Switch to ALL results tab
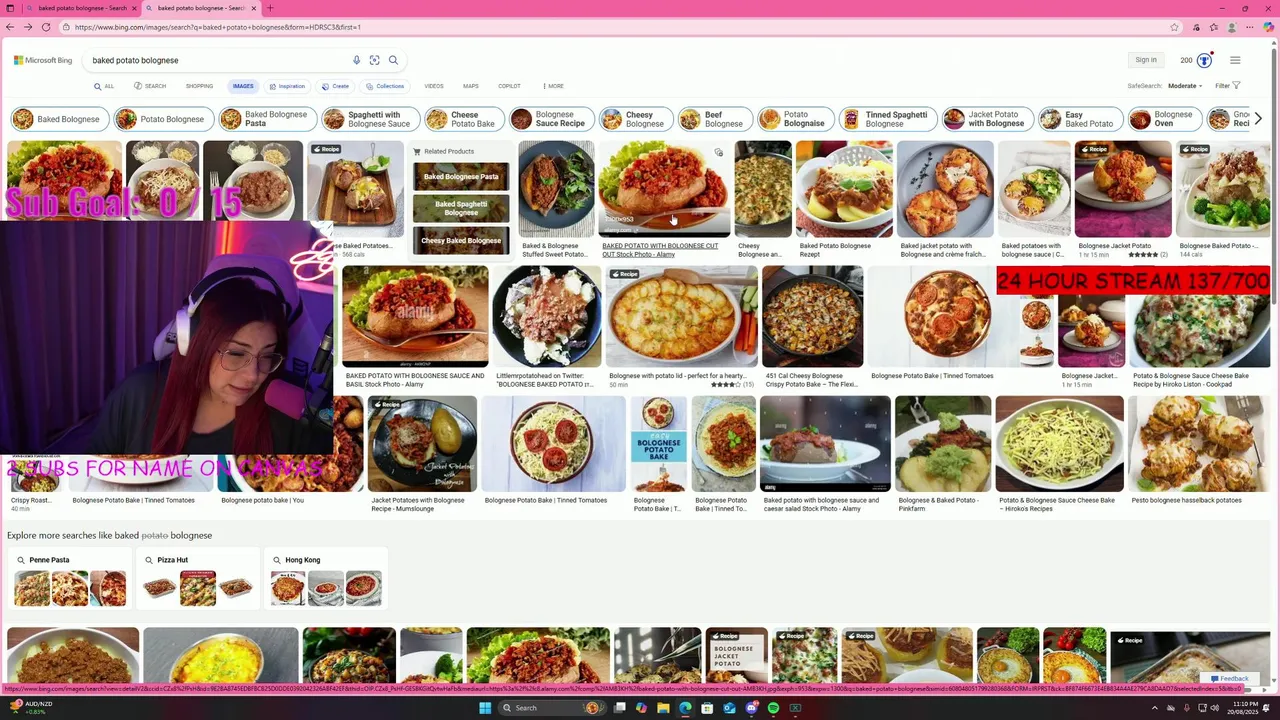The image size is (1280, 720). [104, 86]
